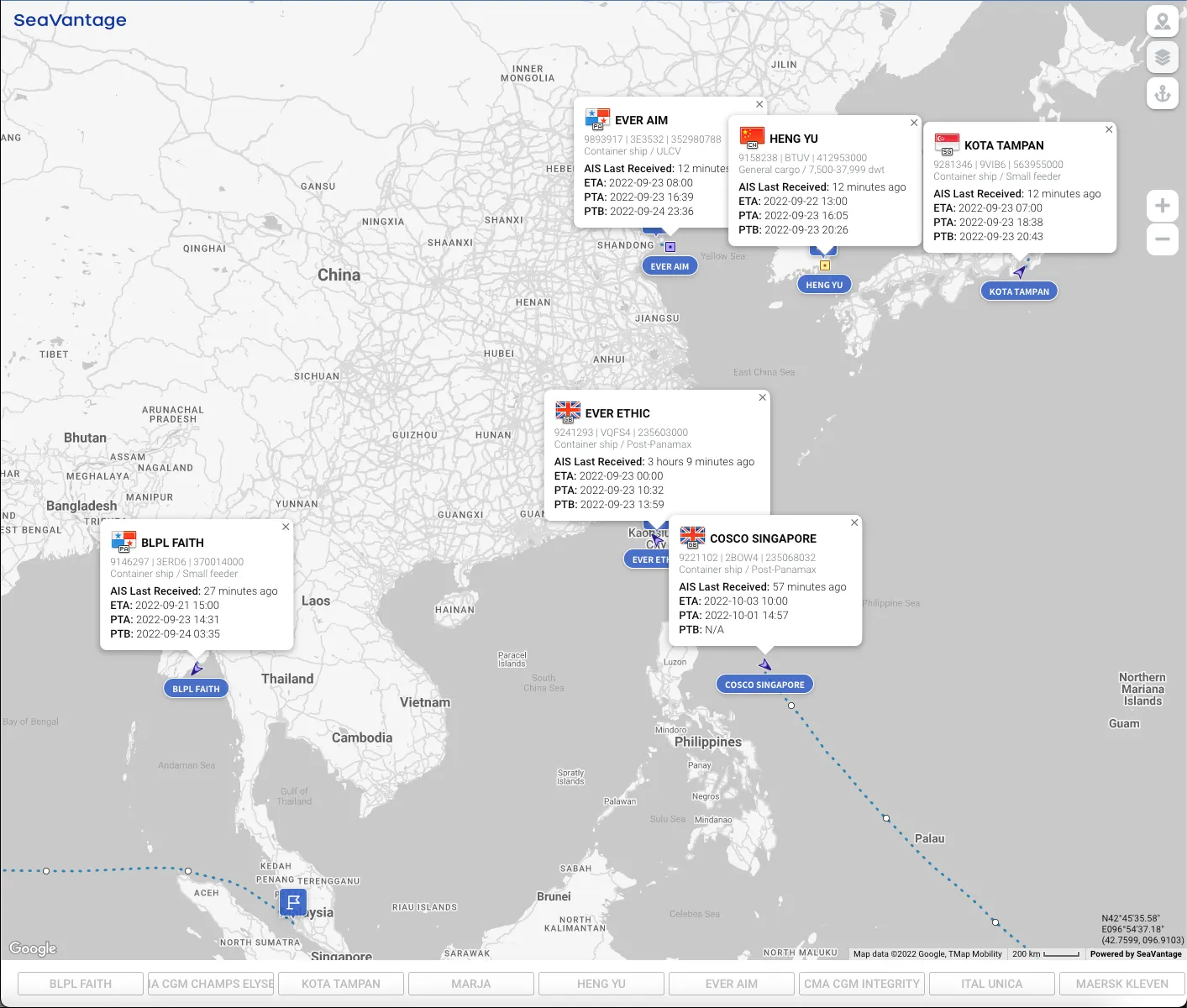Viewport: 1187px width, 1008px height.
Task: Close the EVER AIM info popup
Action: (759, 104)
